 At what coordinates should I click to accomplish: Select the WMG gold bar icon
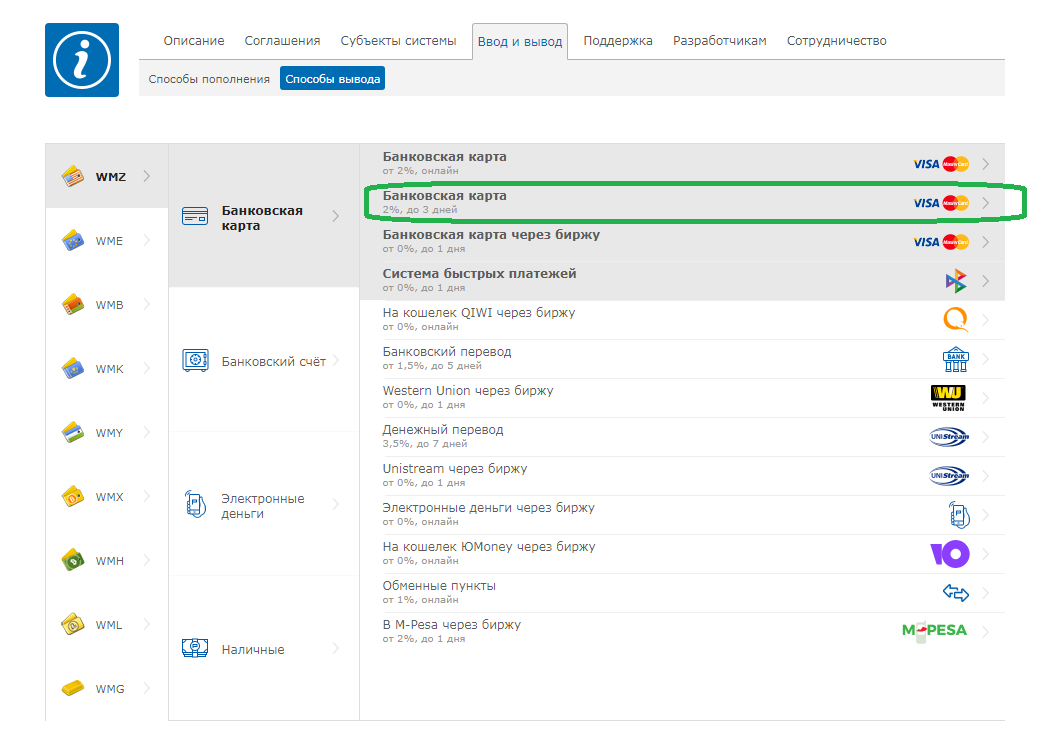(73, 688)
